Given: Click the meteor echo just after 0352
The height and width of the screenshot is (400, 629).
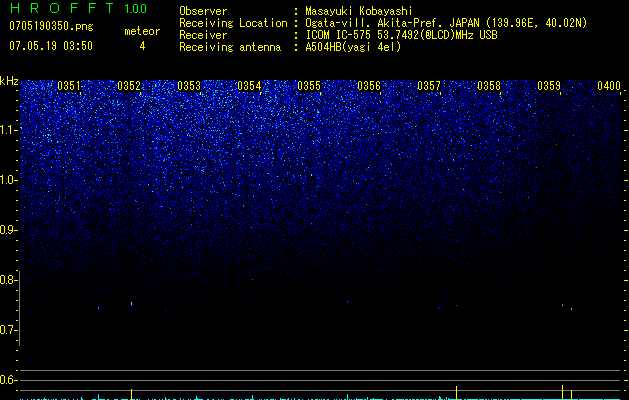Looking at the screenshot, I should [131, 304].
